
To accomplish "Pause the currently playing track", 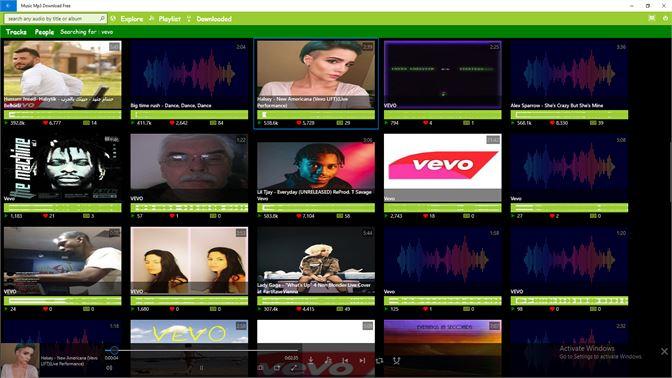I will (x=201, y=368).
